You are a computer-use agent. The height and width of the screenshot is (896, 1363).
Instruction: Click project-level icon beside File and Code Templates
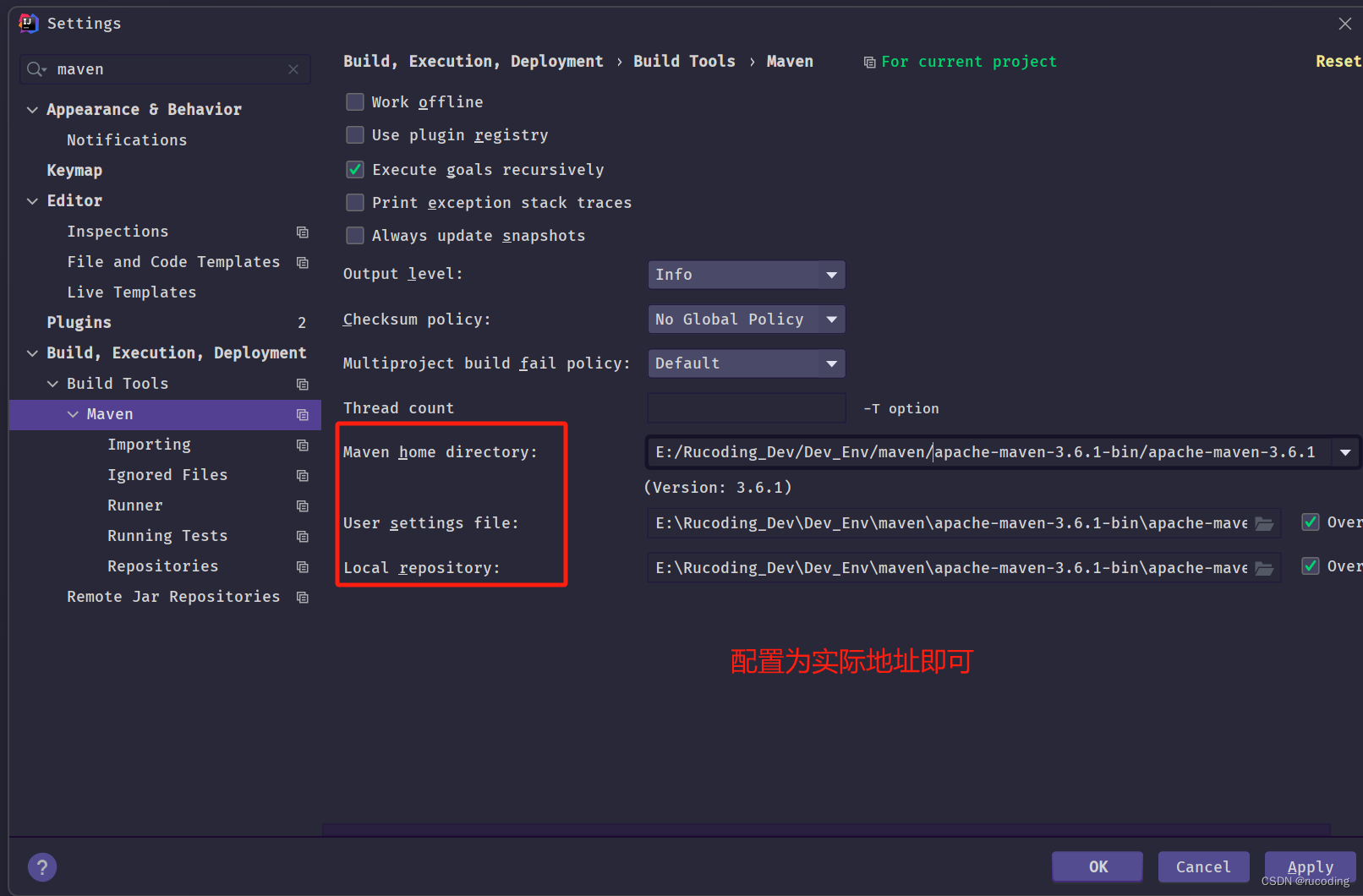(x=303, y=262)
